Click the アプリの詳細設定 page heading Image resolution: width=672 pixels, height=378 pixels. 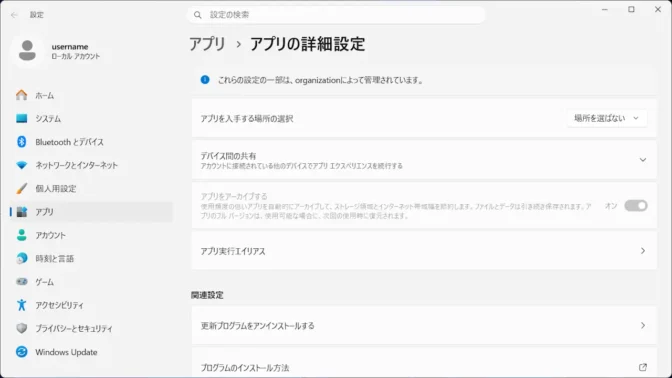pyautogui.click(x=307, y=44)
